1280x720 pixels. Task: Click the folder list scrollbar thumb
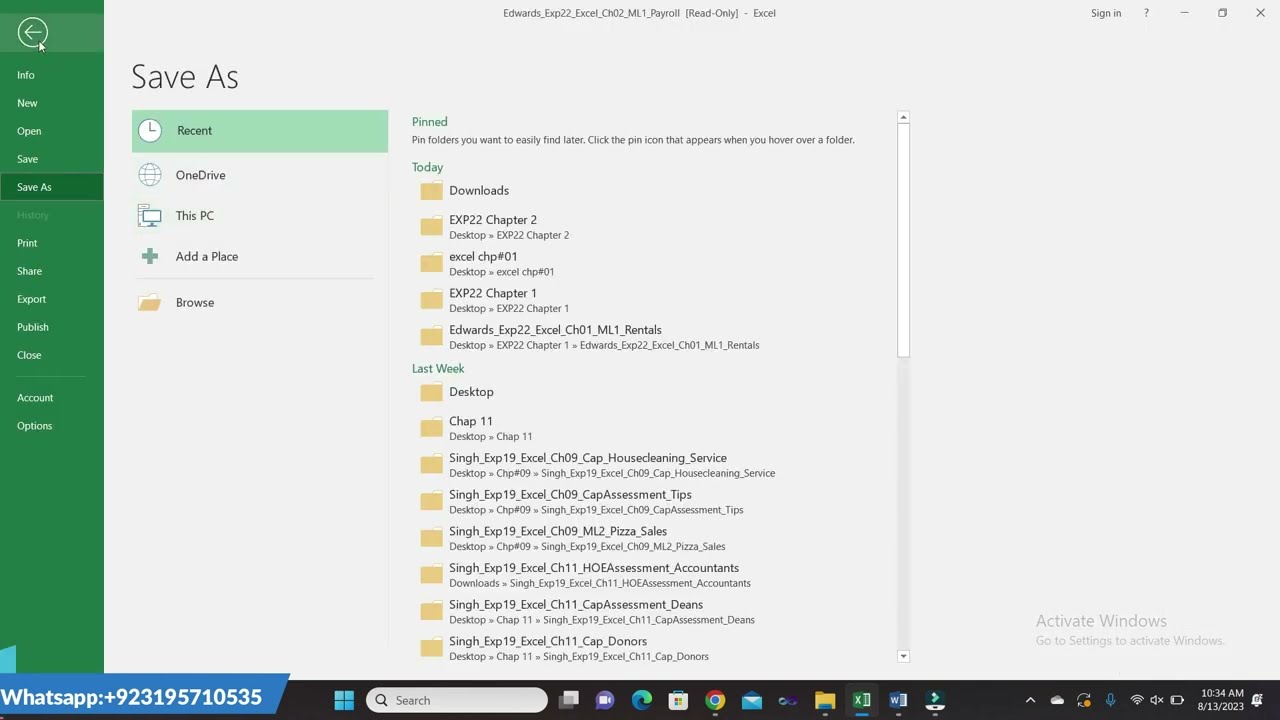(x=903, y=240)
